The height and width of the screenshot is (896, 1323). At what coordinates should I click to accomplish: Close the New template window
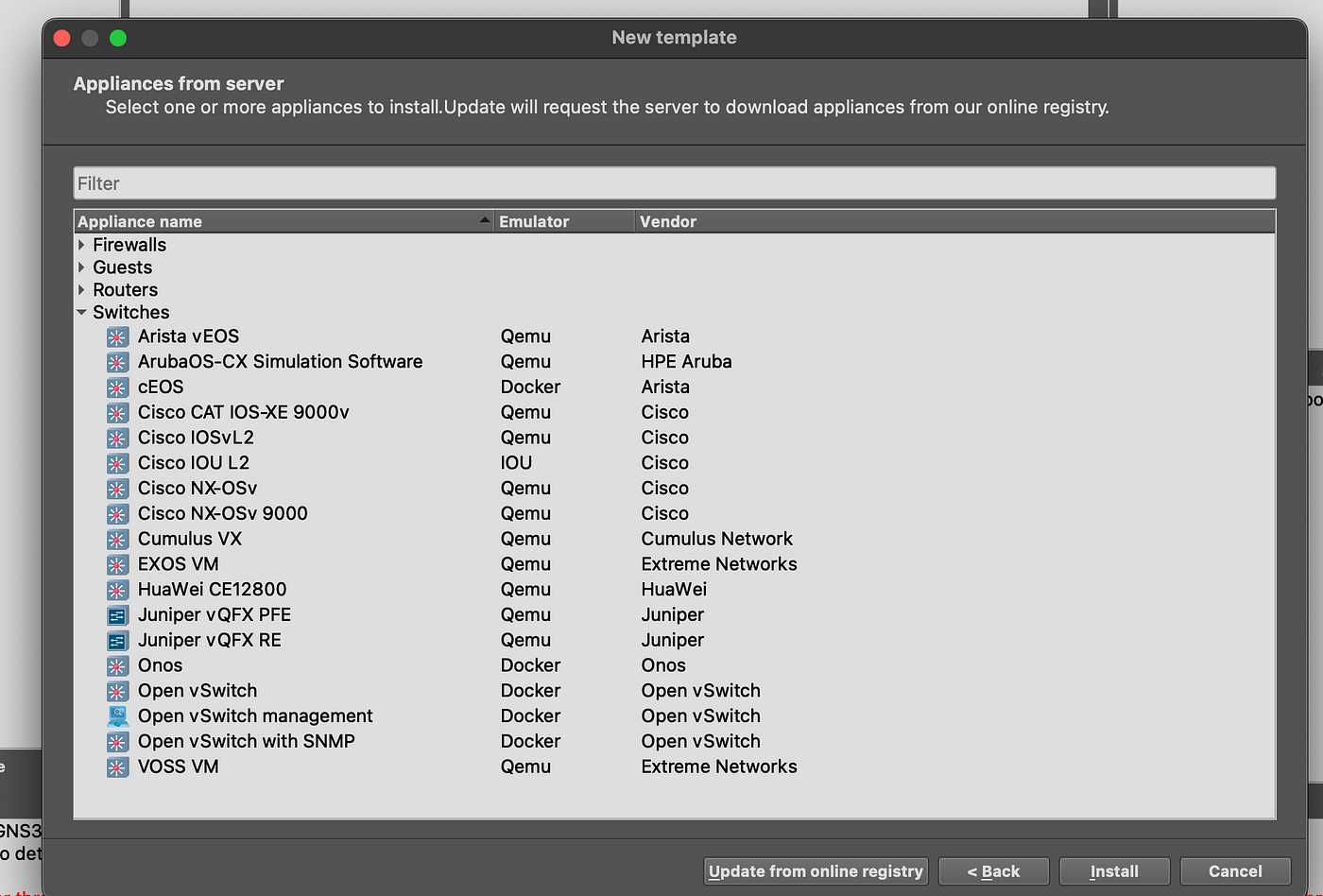coord(62,38)
